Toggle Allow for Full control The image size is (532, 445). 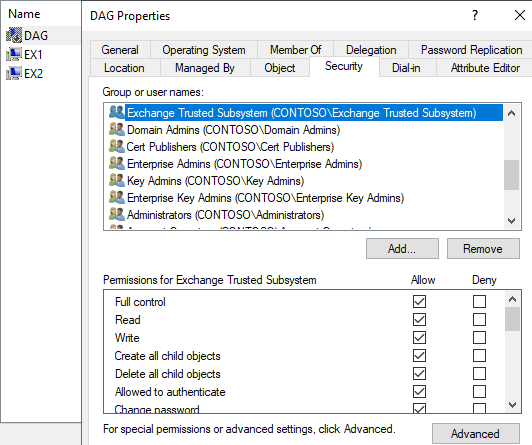coord(419,301)
